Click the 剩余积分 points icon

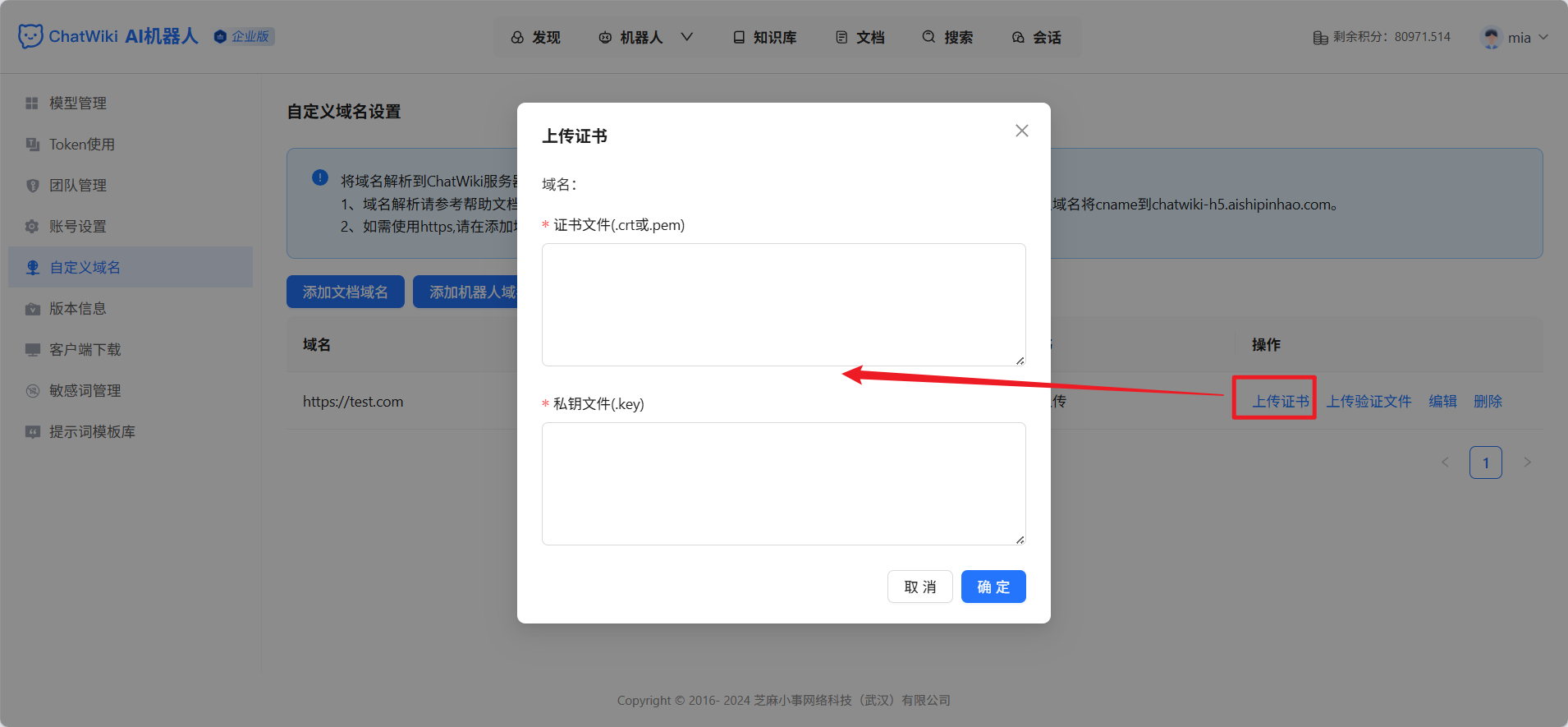1320,38
